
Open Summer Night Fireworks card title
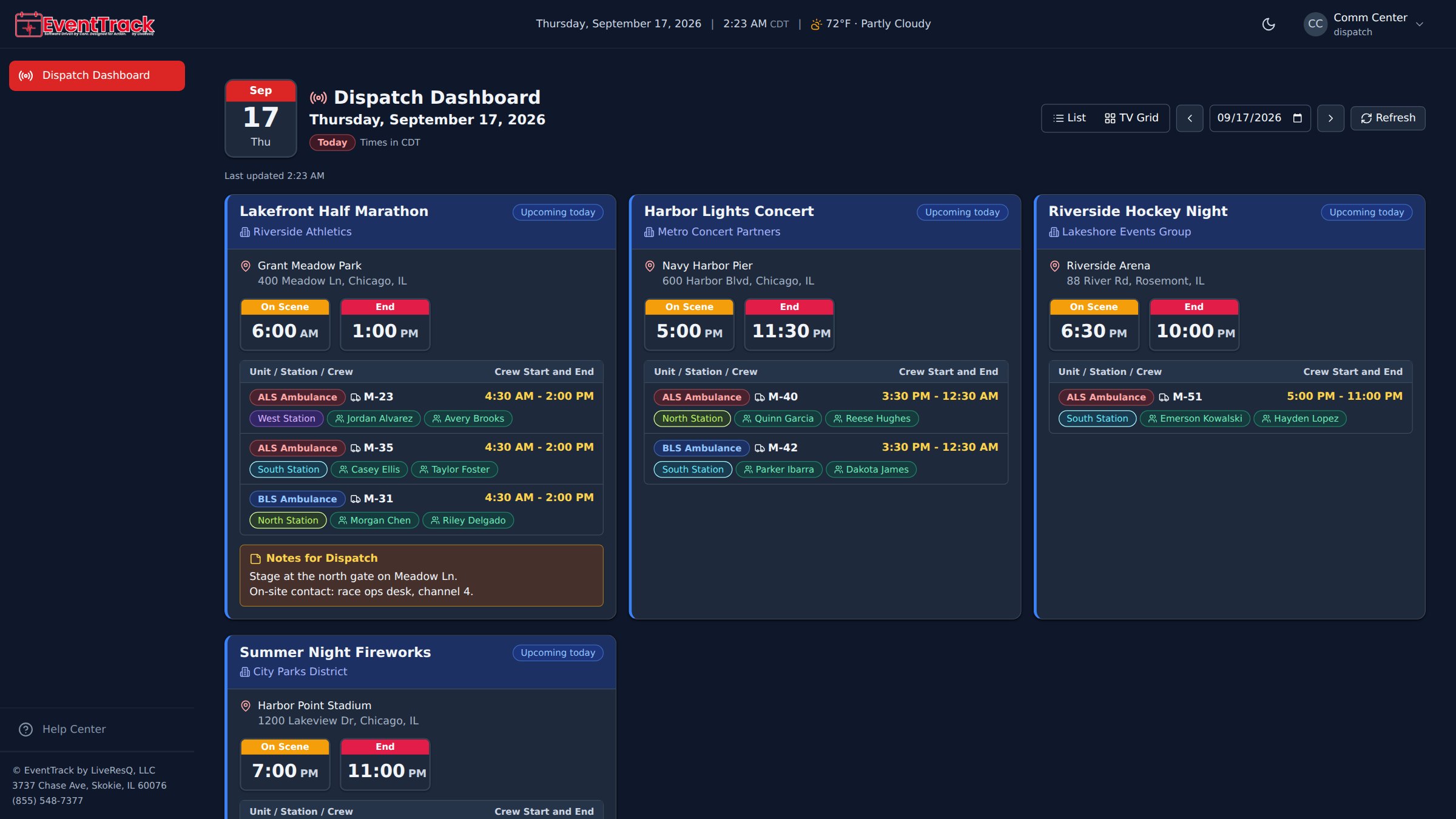[x=335, y=652]
